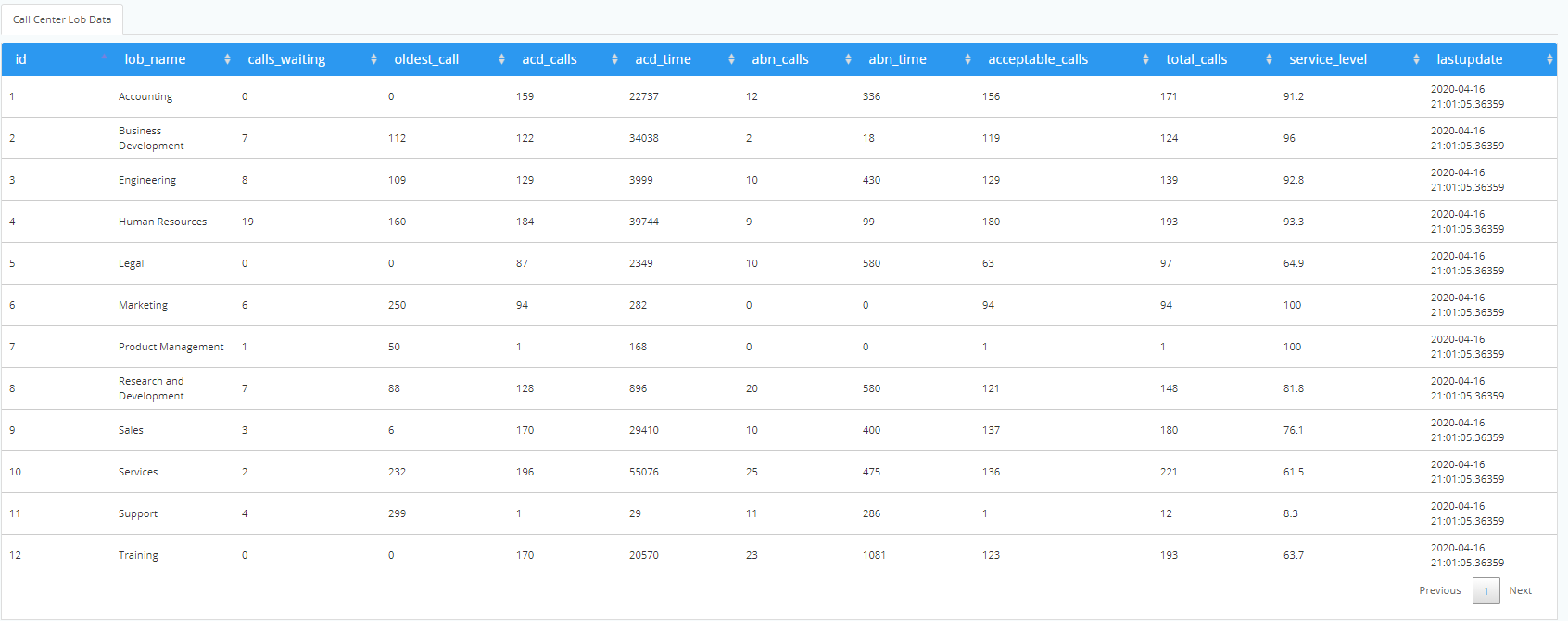The width and height of the screenshot is (1568, 621).
Task: Click the abn_time column header label
Action: (897, 59)
